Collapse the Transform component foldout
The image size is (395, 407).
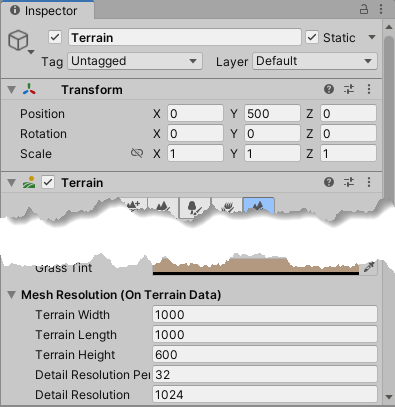[12, 89]
